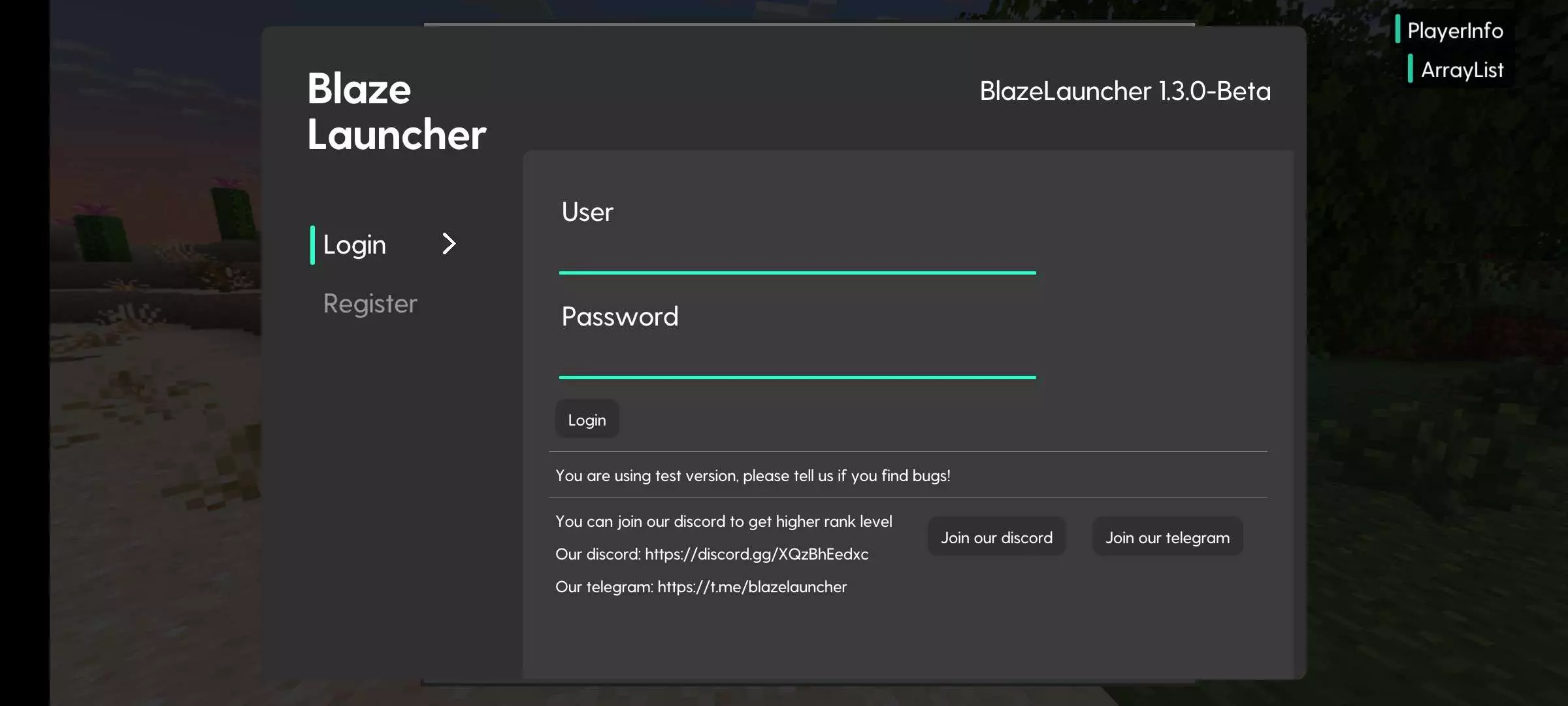
Task: Click the test version bug notice
Action: click(x=753, y=476)
